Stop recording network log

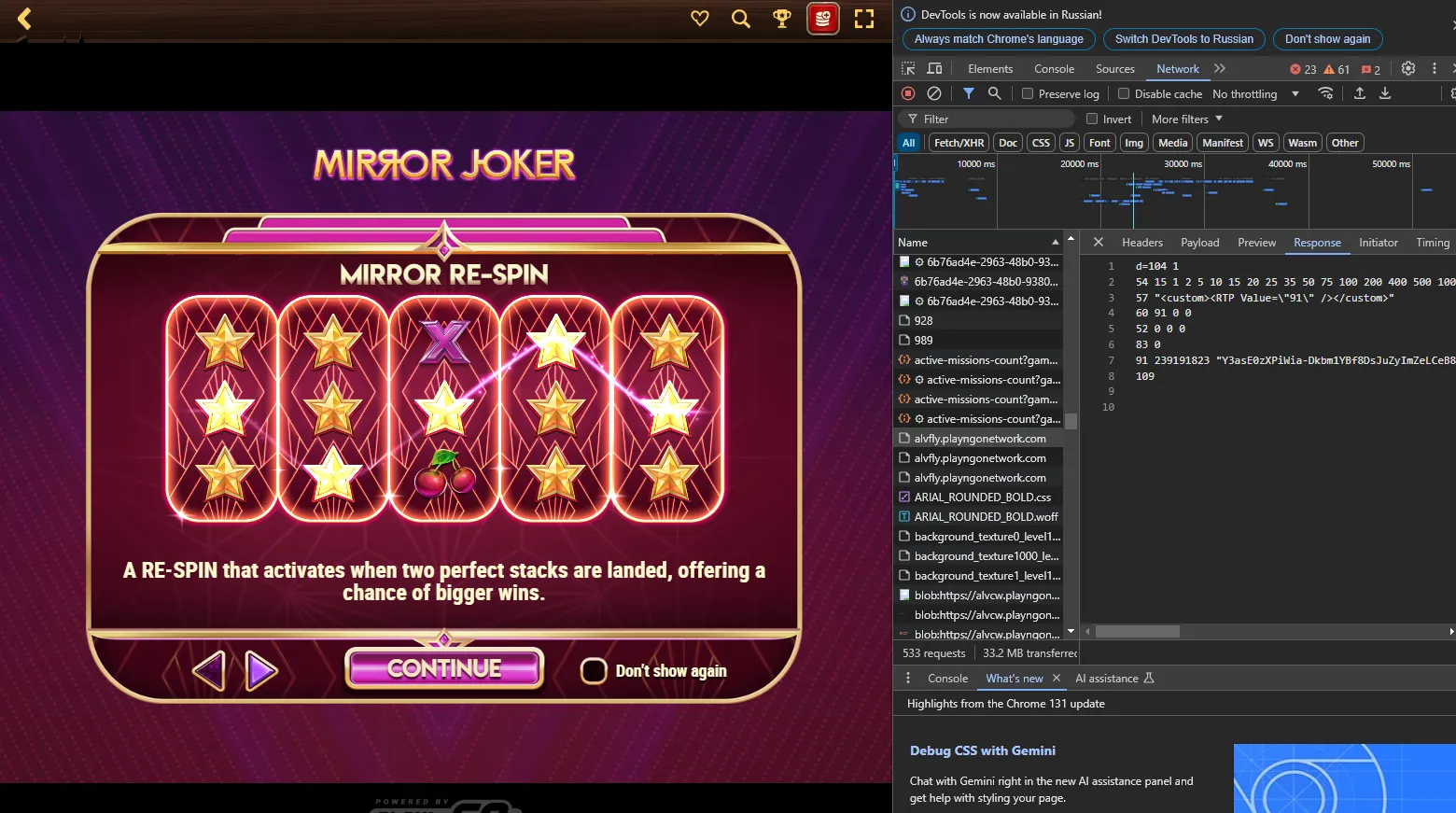coord(908,93)
